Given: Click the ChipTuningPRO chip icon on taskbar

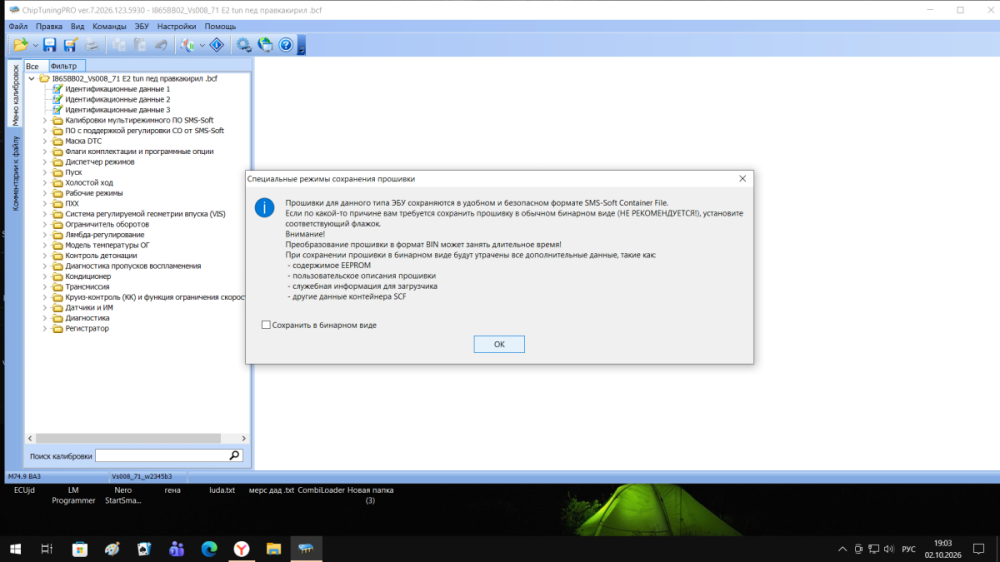Looking at the screenshot, I should [x=306, y=549].
